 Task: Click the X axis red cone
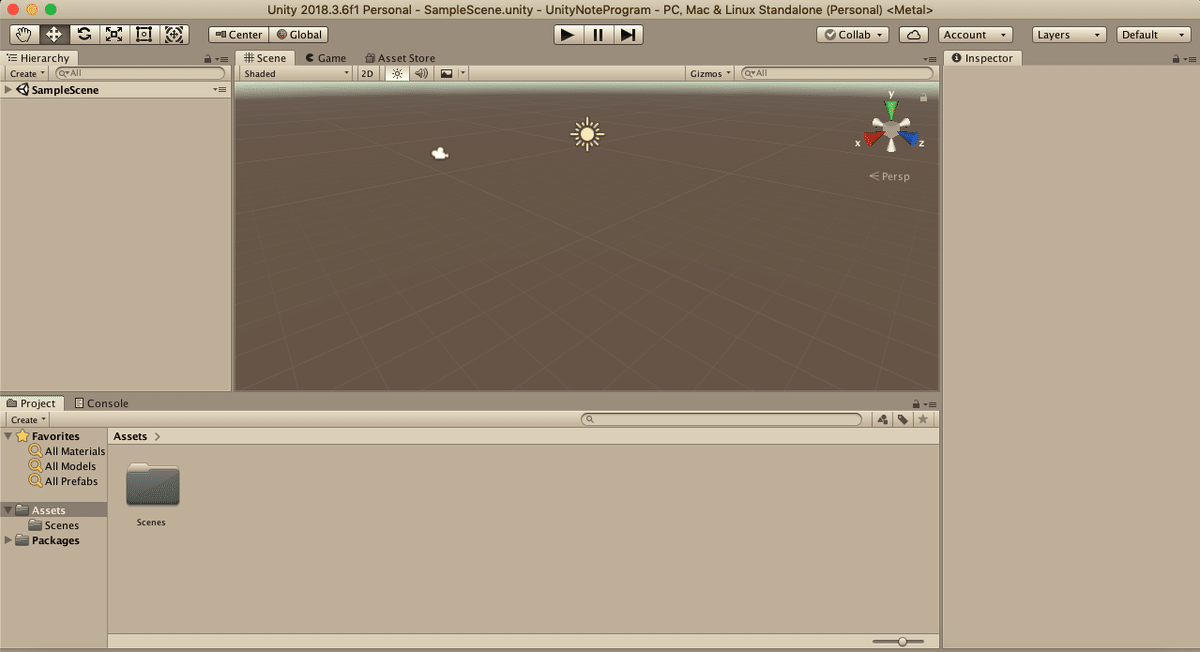[872, 138]
